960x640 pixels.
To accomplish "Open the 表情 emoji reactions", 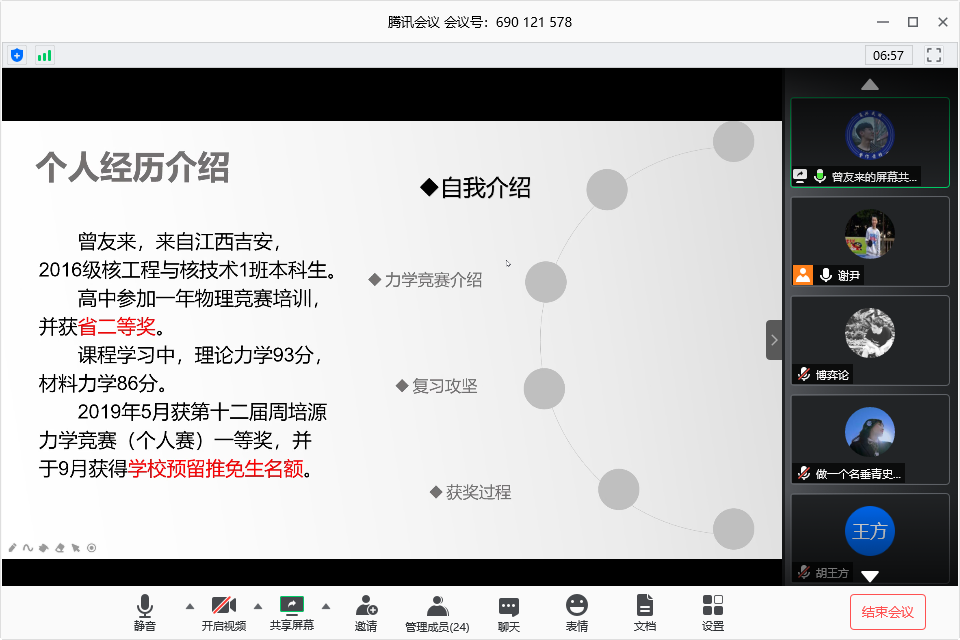I will [577, 612].
